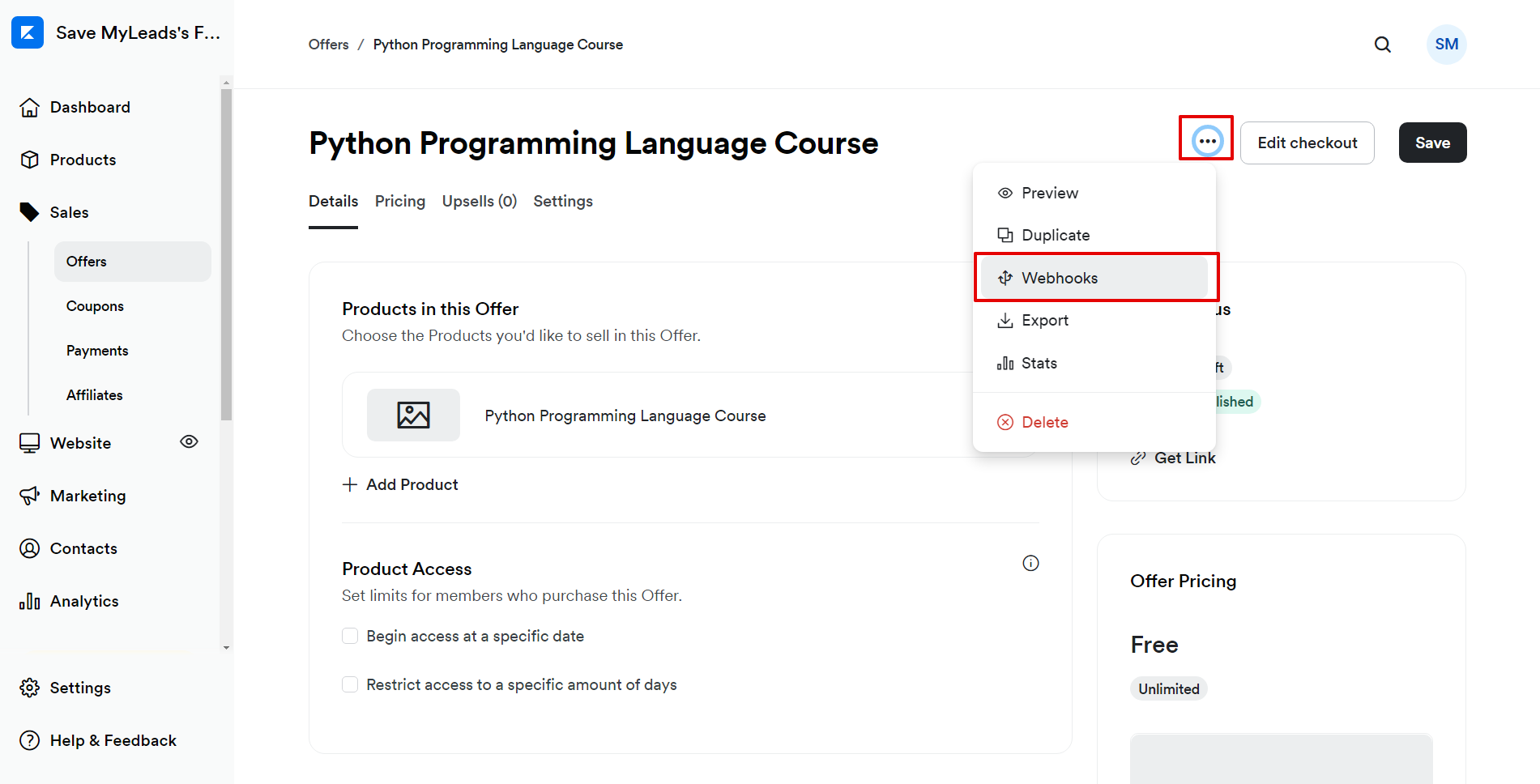1540x784 pixels.
Task: Click the Settings gear icon
Action: 30,688
